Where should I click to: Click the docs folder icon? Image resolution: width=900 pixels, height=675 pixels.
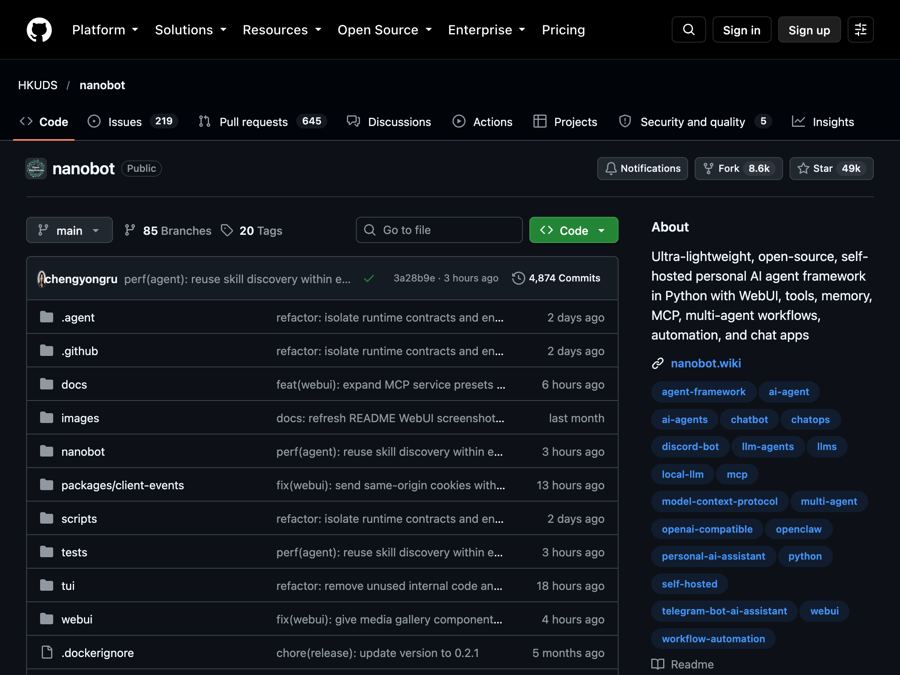46,385
